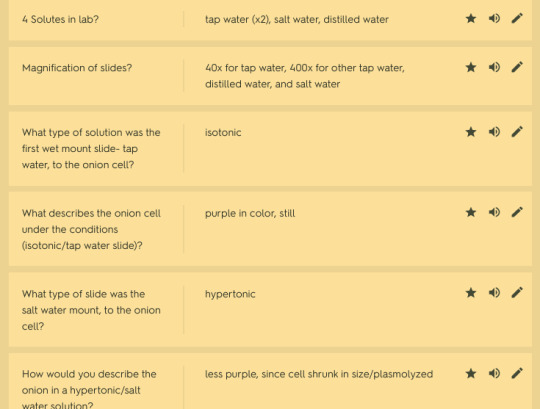
Task: Star the 'Magnification of slides?' card
Action: [471, 67]
